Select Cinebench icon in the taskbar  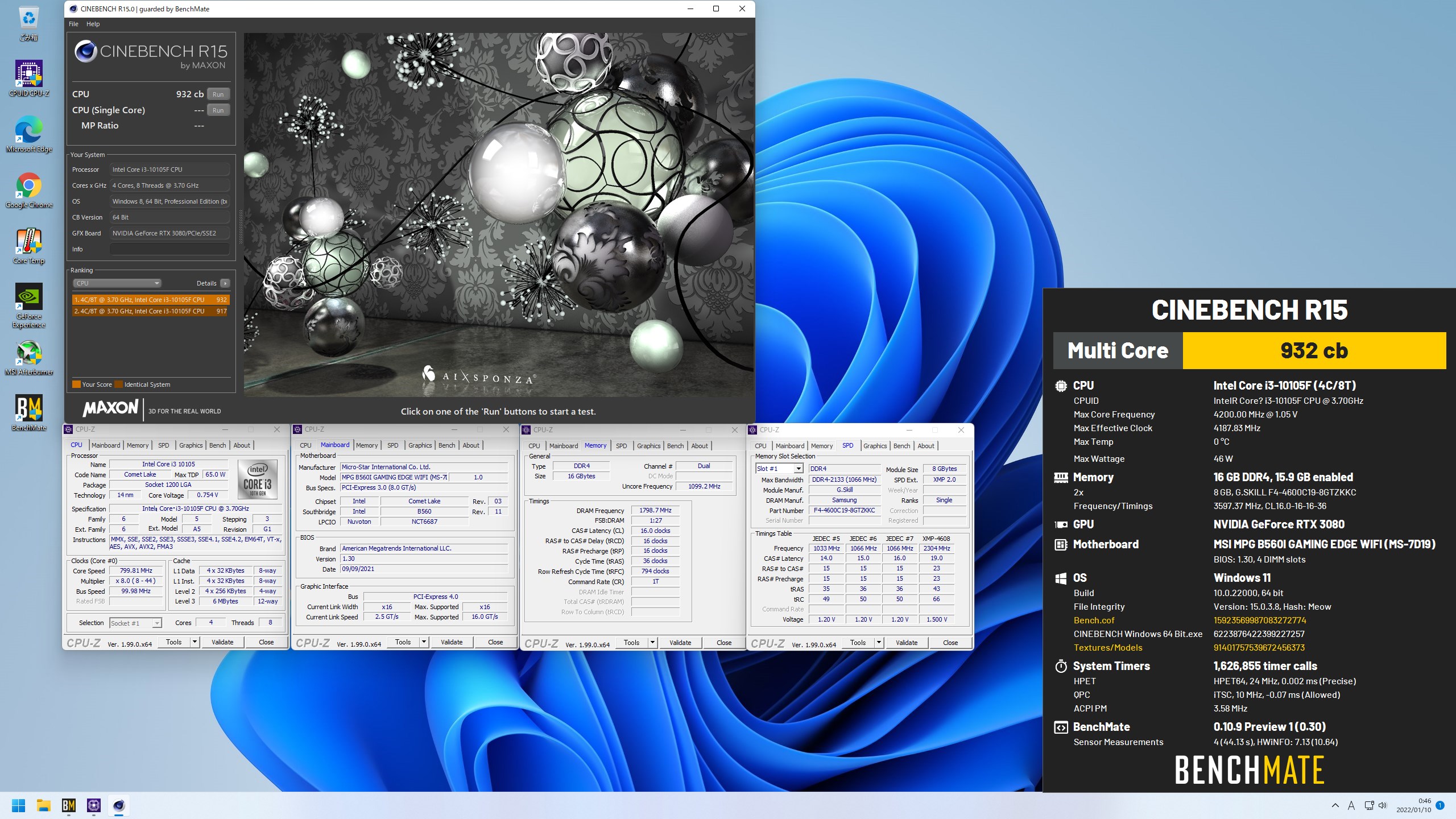pyautogui.click(x=119, y=805)
